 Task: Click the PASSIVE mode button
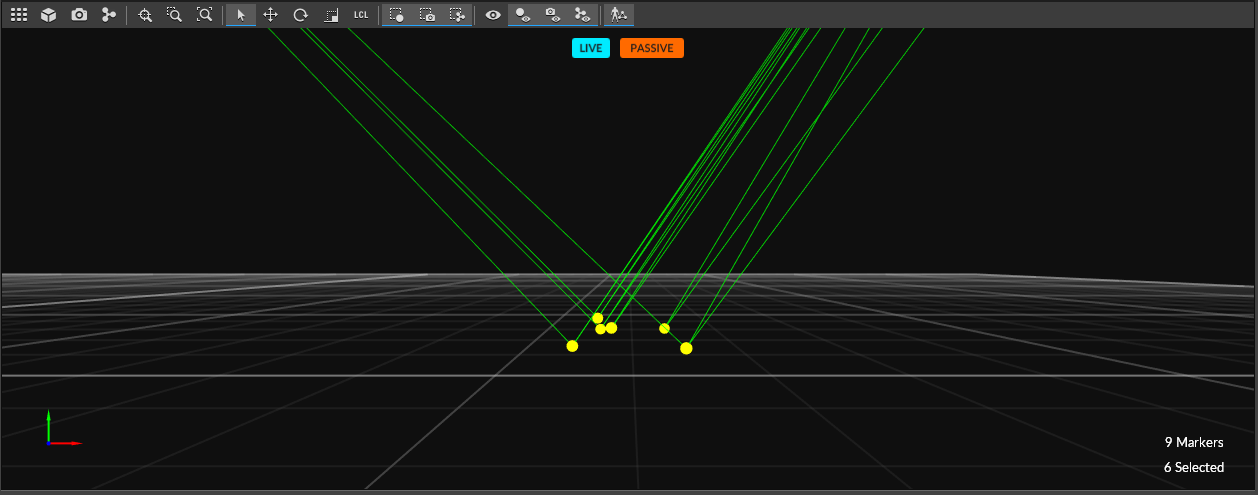point(652,48)
